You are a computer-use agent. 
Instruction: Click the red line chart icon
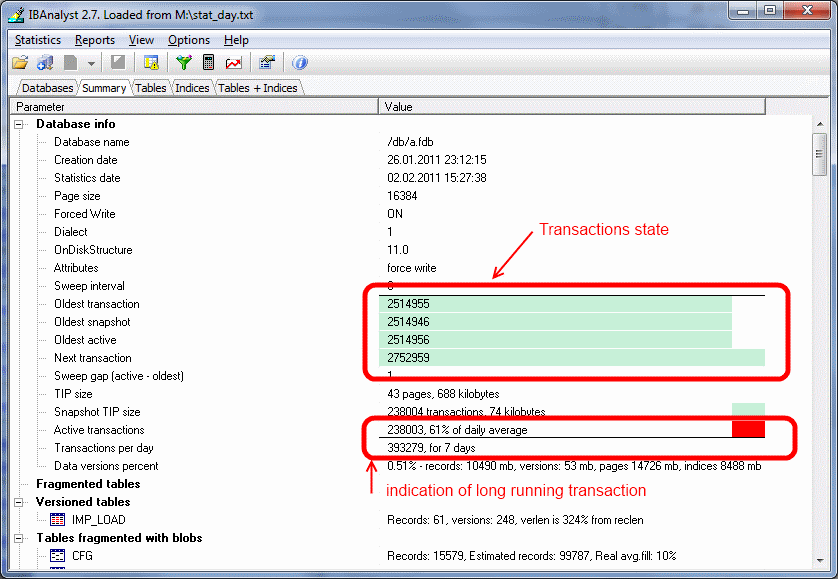(233, 63)
